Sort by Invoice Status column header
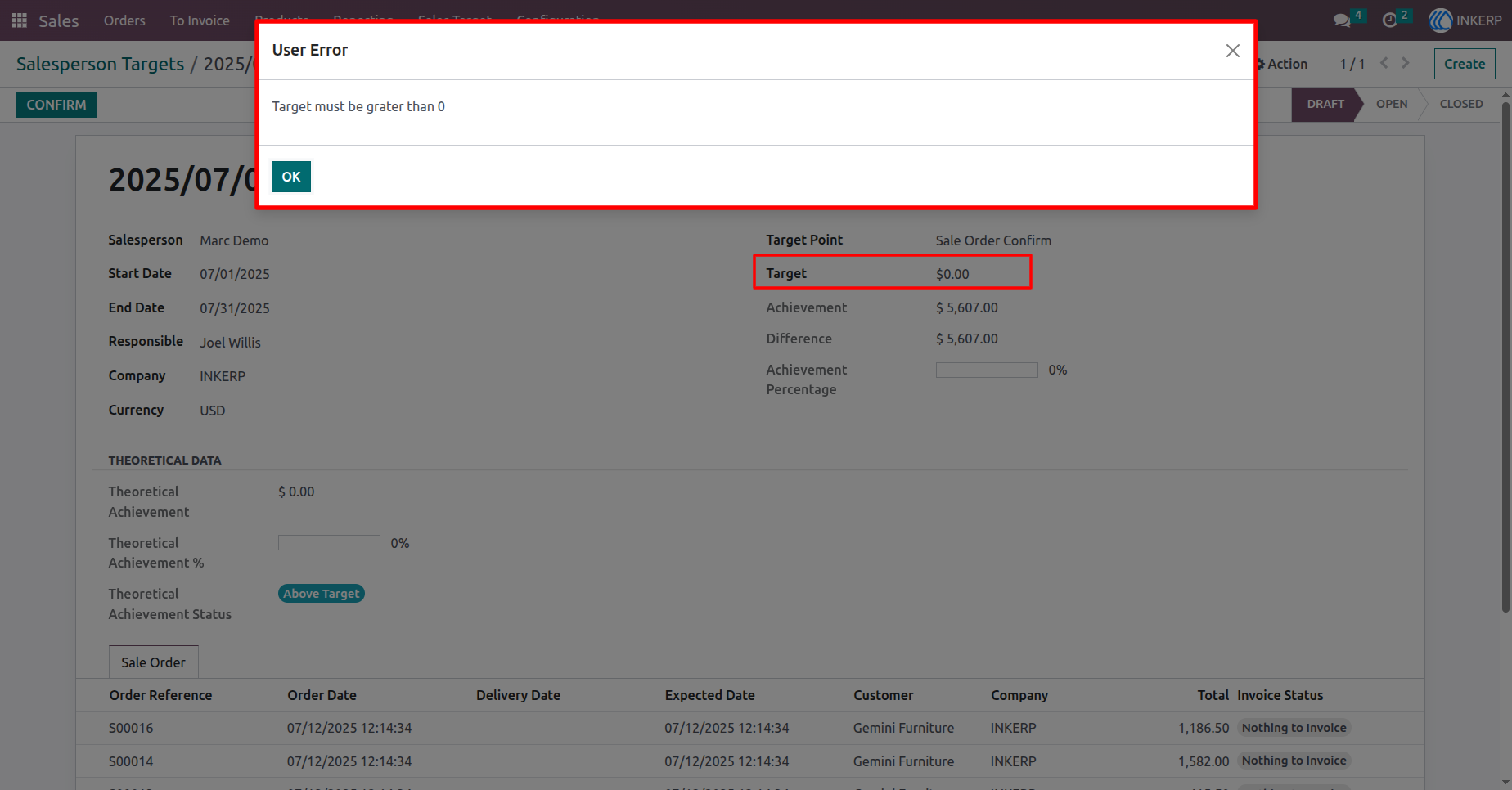The height and width of the screenshot is (790, 1512). click(1280, 695)
